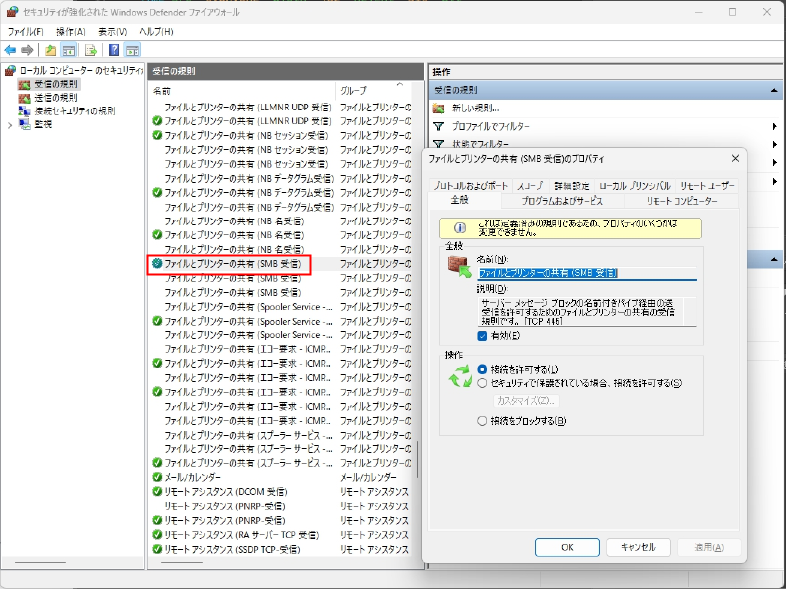Open the Help toolbar icon
The image size is (786, 589).
click(x=114, y=50)
